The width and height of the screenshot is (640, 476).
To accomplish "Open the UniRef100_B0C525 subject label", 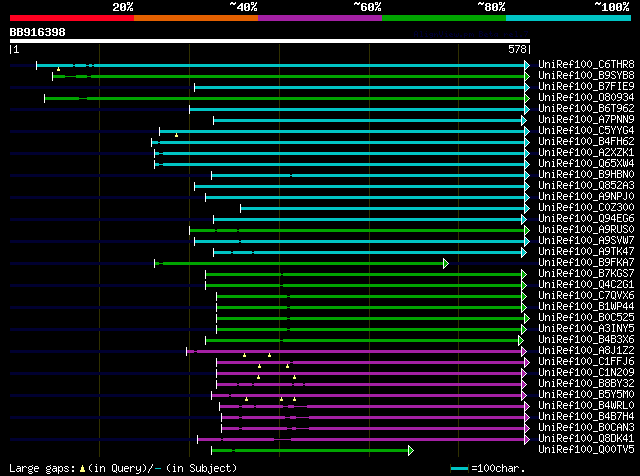I will click(586, 318).
